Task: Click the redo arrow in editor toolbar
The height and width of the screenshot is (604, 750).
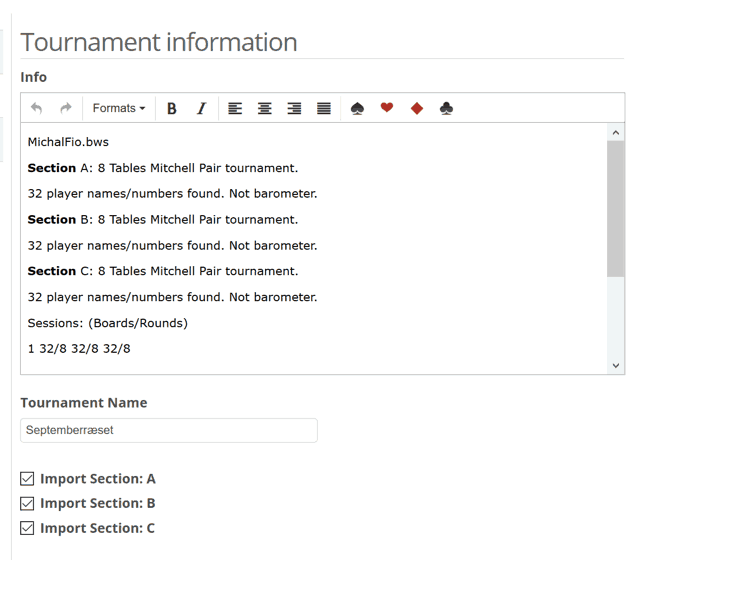Action: pos(66,108)
